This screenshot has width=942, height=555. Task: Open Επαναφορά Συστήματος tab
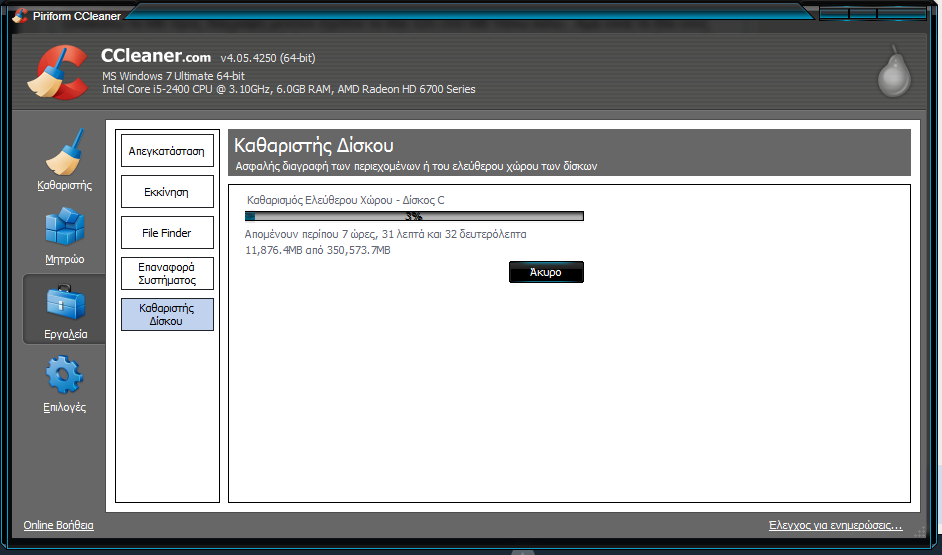[167, 273]
